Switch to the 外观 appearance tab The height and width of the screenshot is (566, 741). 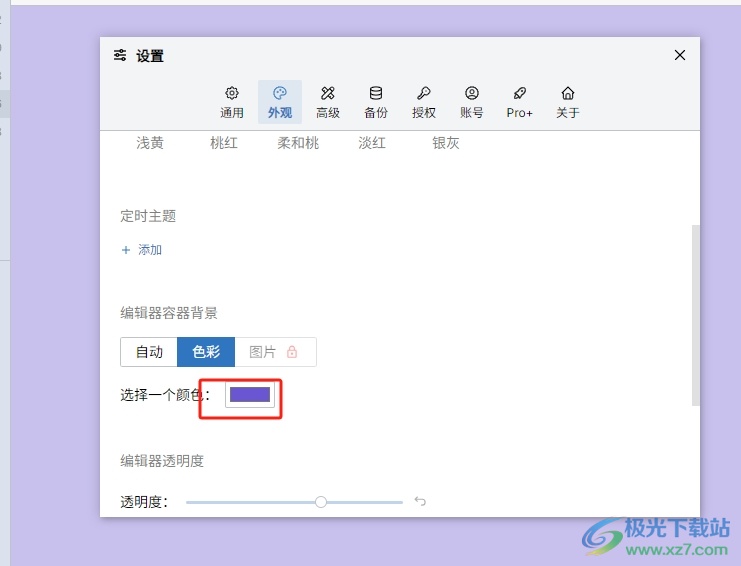click(280, 102)
